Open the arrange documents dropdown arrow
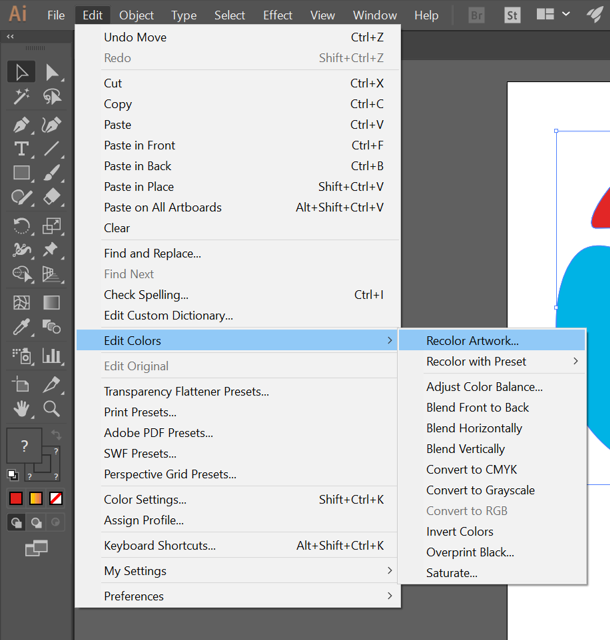The image size is (610, 640). point(566,15)
